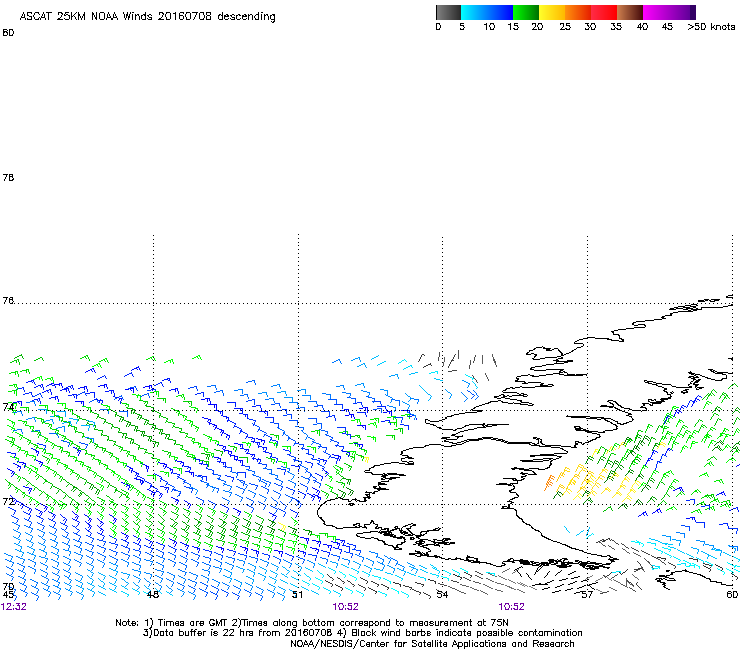Viewport: 740px width, 650px height.
Task: Click the latitude label '74'
Action: [x=8, y=407]
